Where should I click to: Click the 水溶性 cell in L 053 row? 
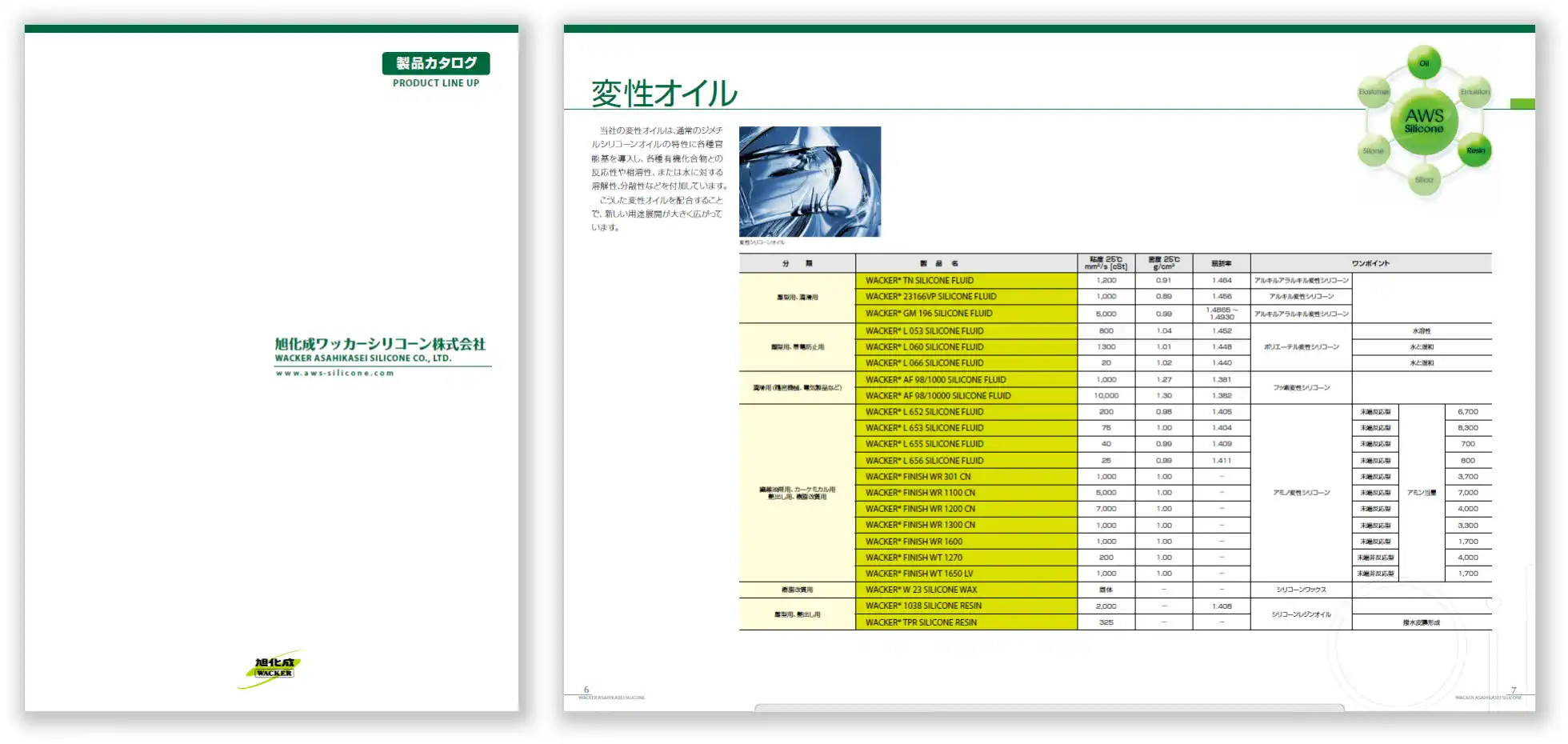1422,331
